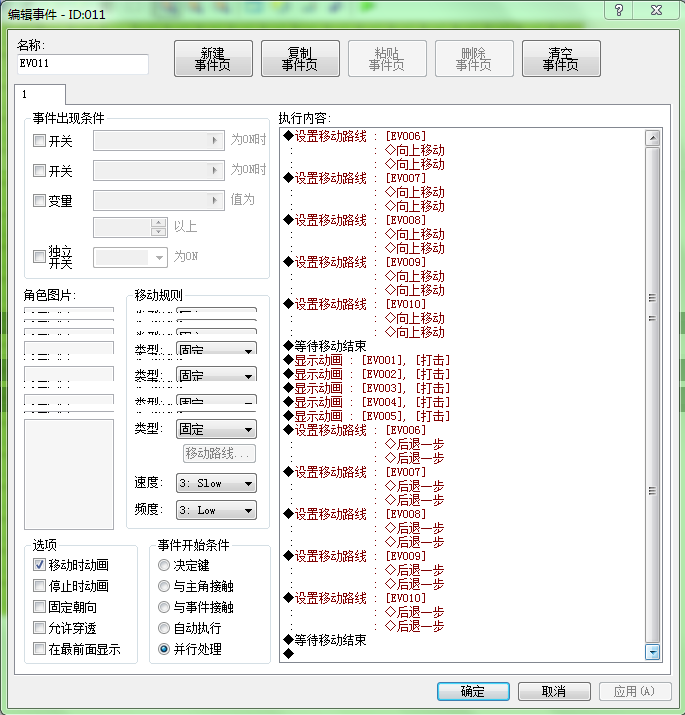The height and width of the screenshot is (715, 685).
Task: Select the first 设置移动路线 [EV009] command
Action: pos(354,262)
